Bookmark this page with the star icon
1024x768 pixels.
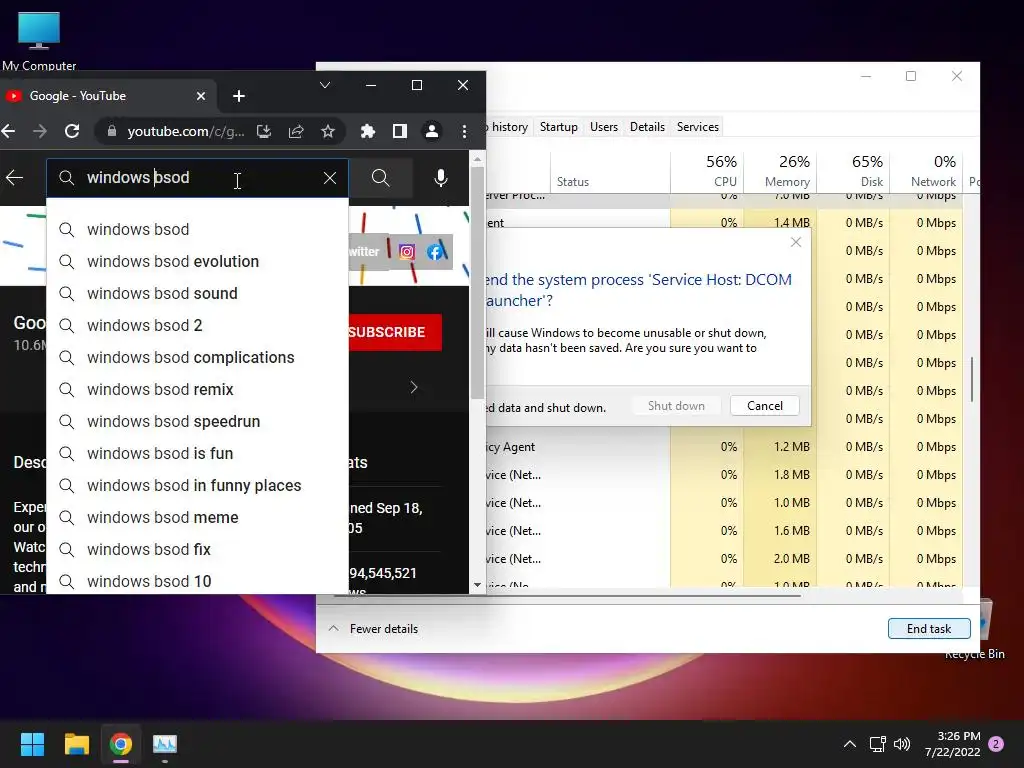pos(328,131)
